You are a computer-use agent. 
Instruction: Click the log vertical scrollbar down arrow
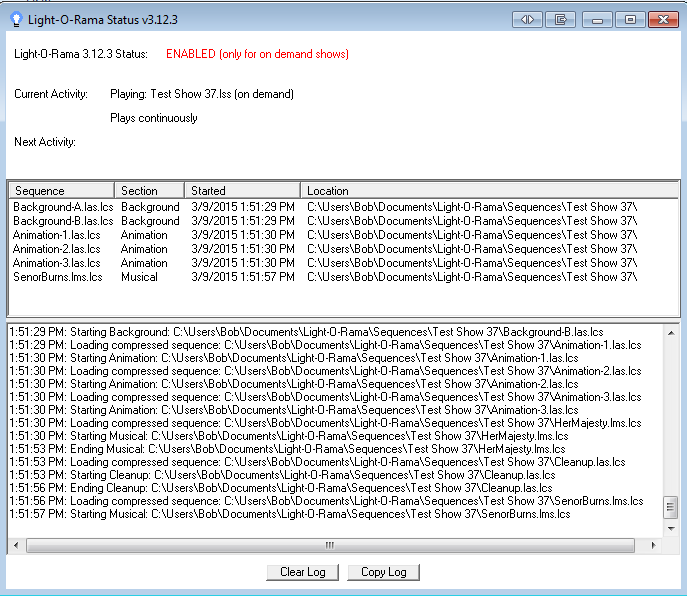pyautogui.click(x=671, y=529)
